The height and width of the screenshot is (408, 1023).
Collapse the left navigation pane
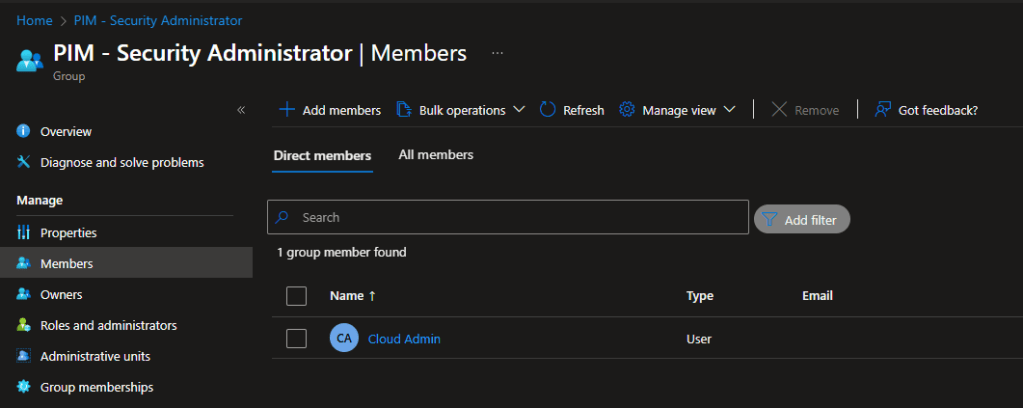[241, 110]
